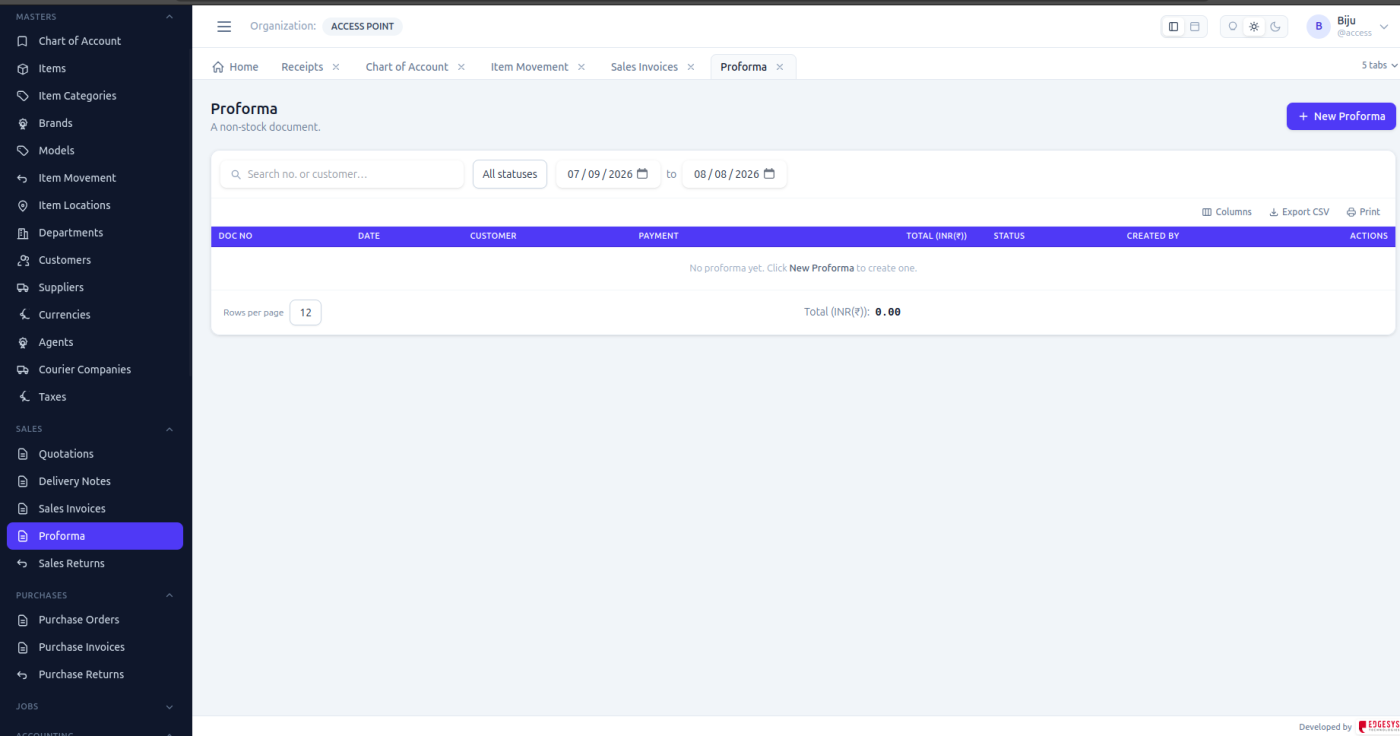Open Agents in the sidebar
Image resolution: width=1400 pixels, height=736 pixels.
(x=95, y=342)
